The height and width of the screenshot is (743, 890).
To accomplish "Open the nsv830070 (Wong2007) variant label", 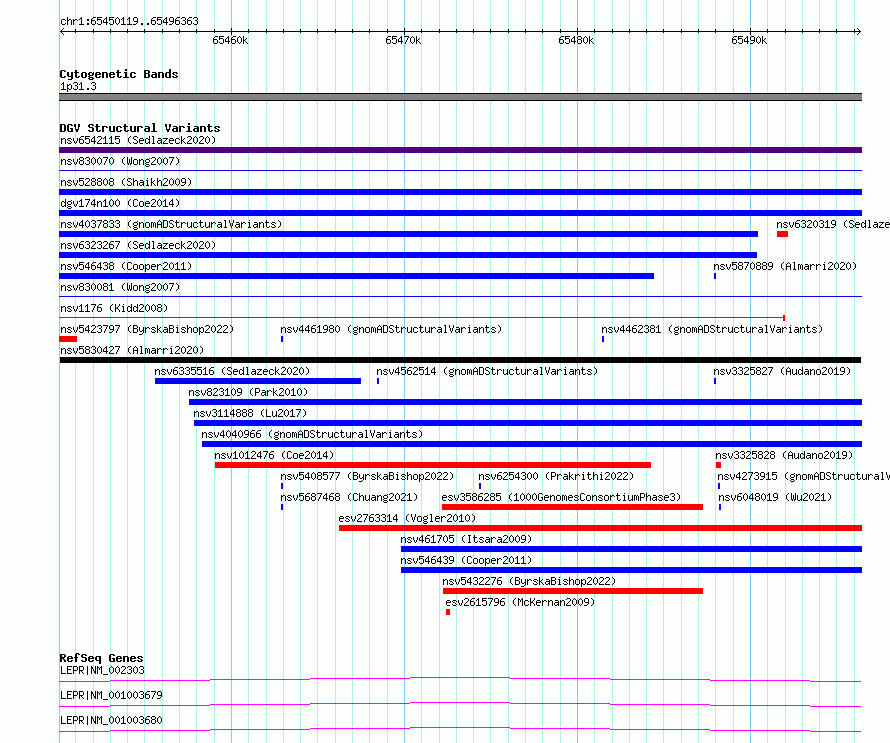I will 120,161.
